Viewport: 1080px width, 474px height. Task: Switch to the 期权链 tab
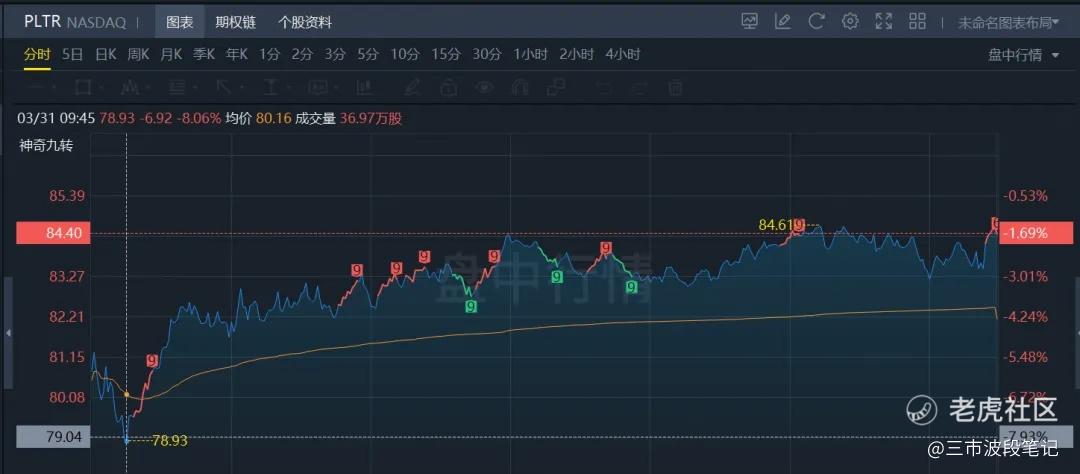click(x=235, y=22)
